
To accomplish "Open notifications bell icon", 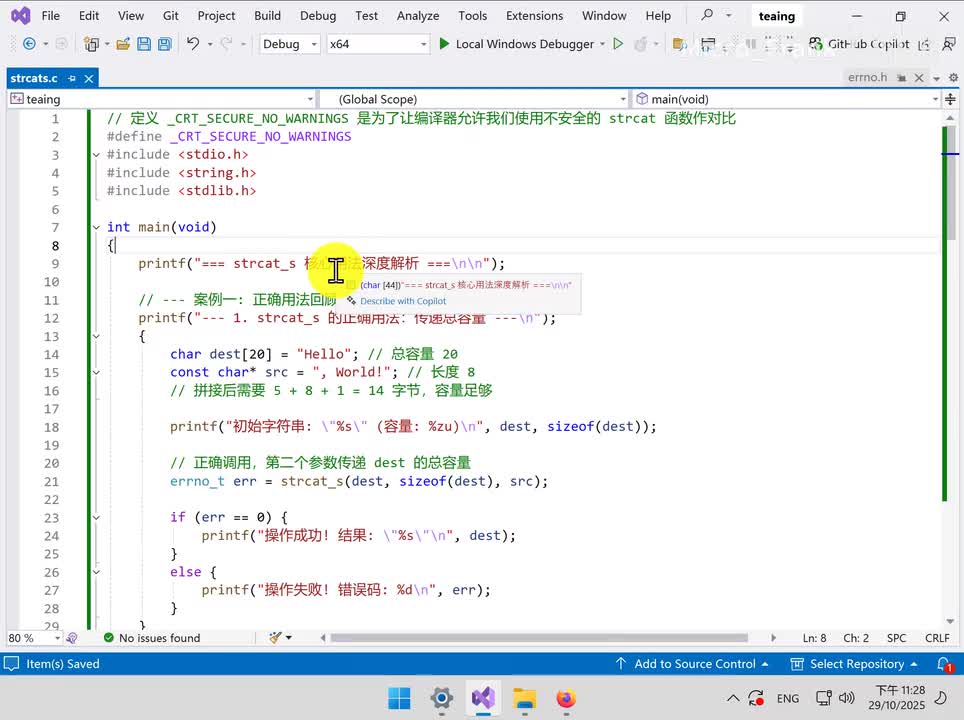I will 945,664.
